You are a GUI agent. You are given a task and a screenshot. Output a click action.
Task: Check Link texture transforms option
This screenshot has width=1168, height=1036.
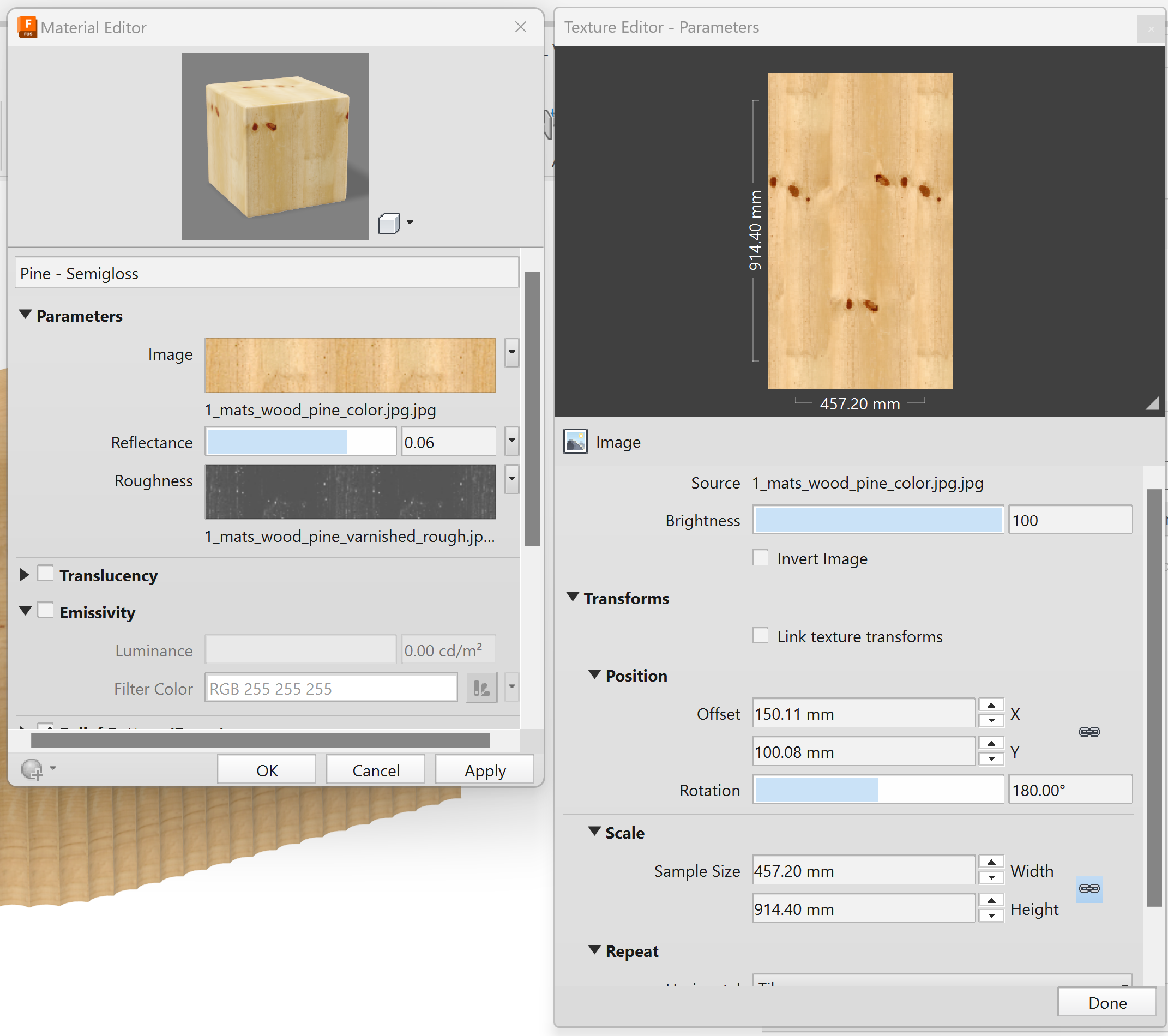760,635
